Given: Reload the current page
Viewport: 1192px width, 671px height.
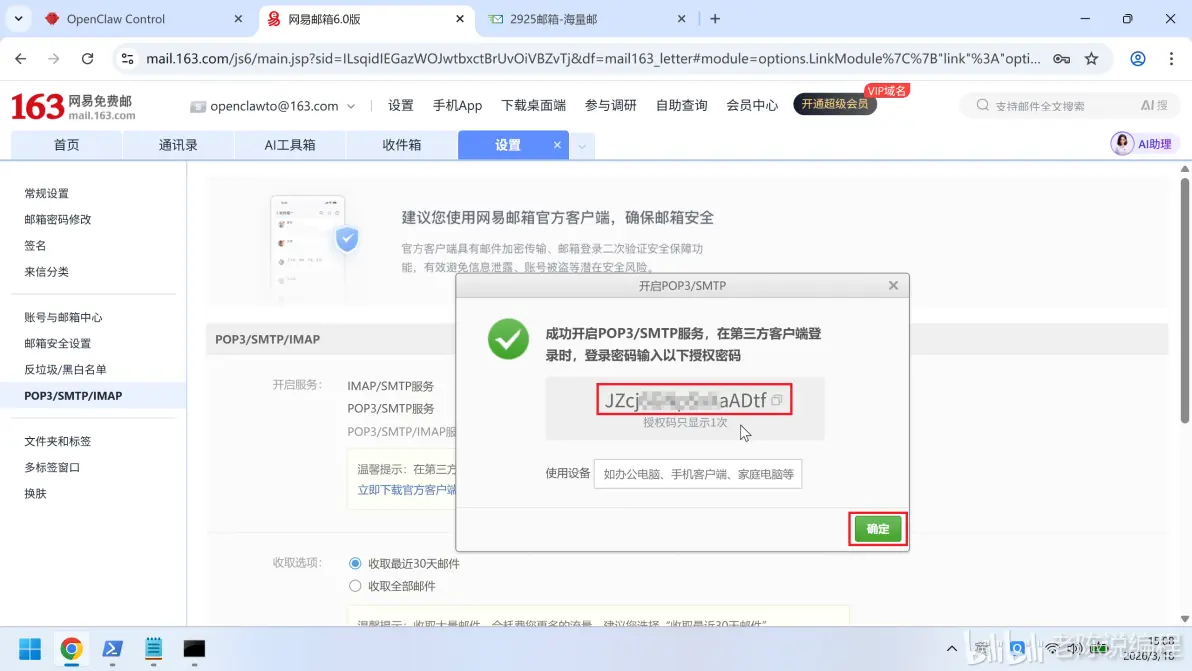Looking at the screenshot, I should [x=87, y=59].
